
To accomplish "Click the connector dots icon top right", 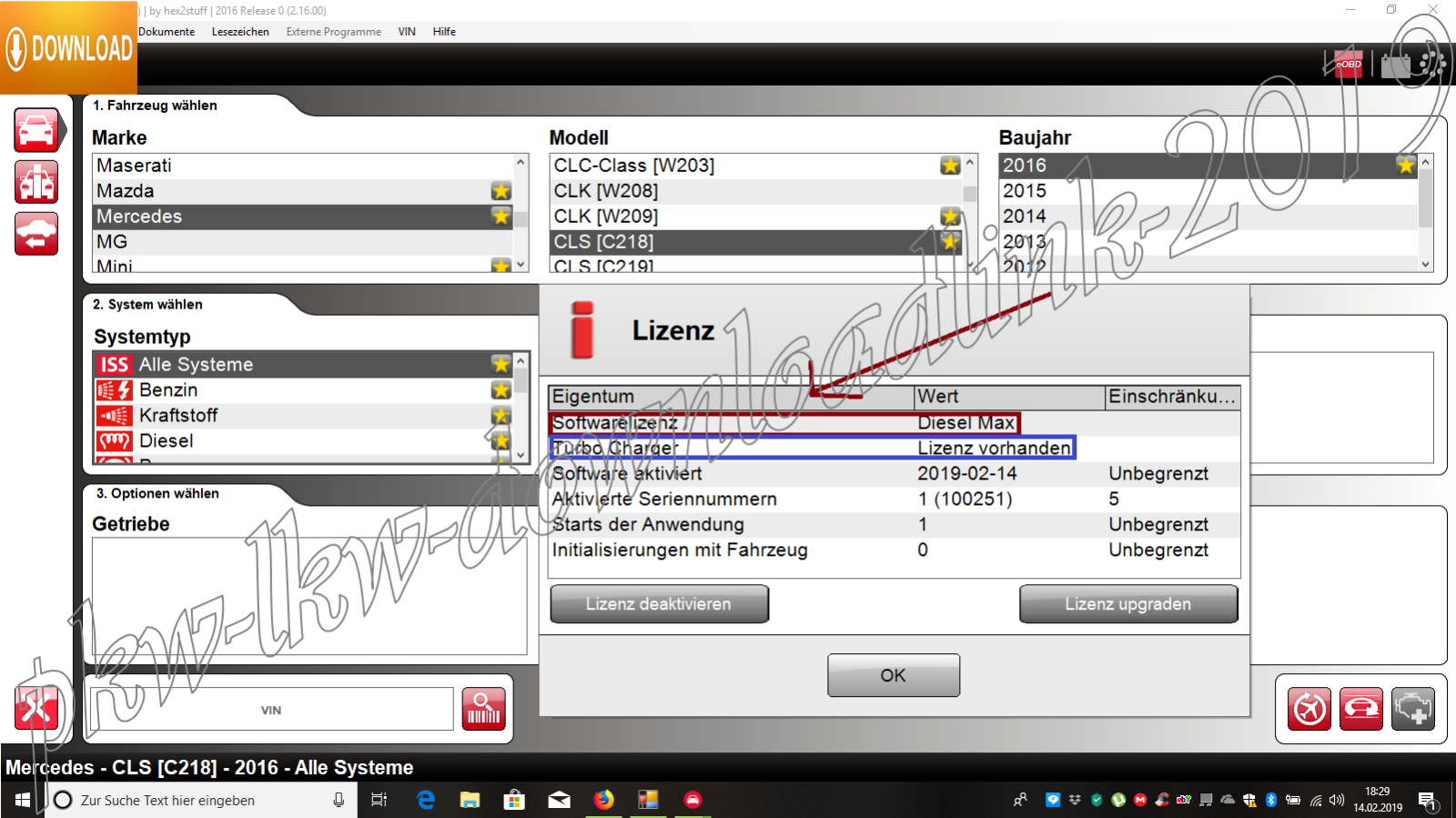I will click(x=1432, y=64).
